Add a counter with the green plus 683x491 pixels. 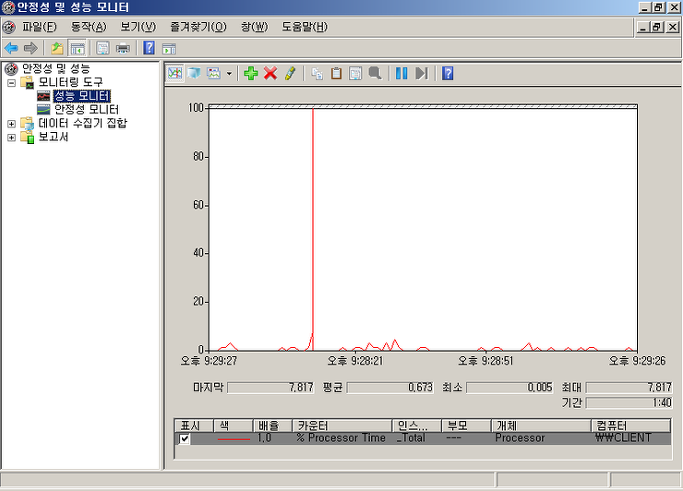click(x=251, y=73)
